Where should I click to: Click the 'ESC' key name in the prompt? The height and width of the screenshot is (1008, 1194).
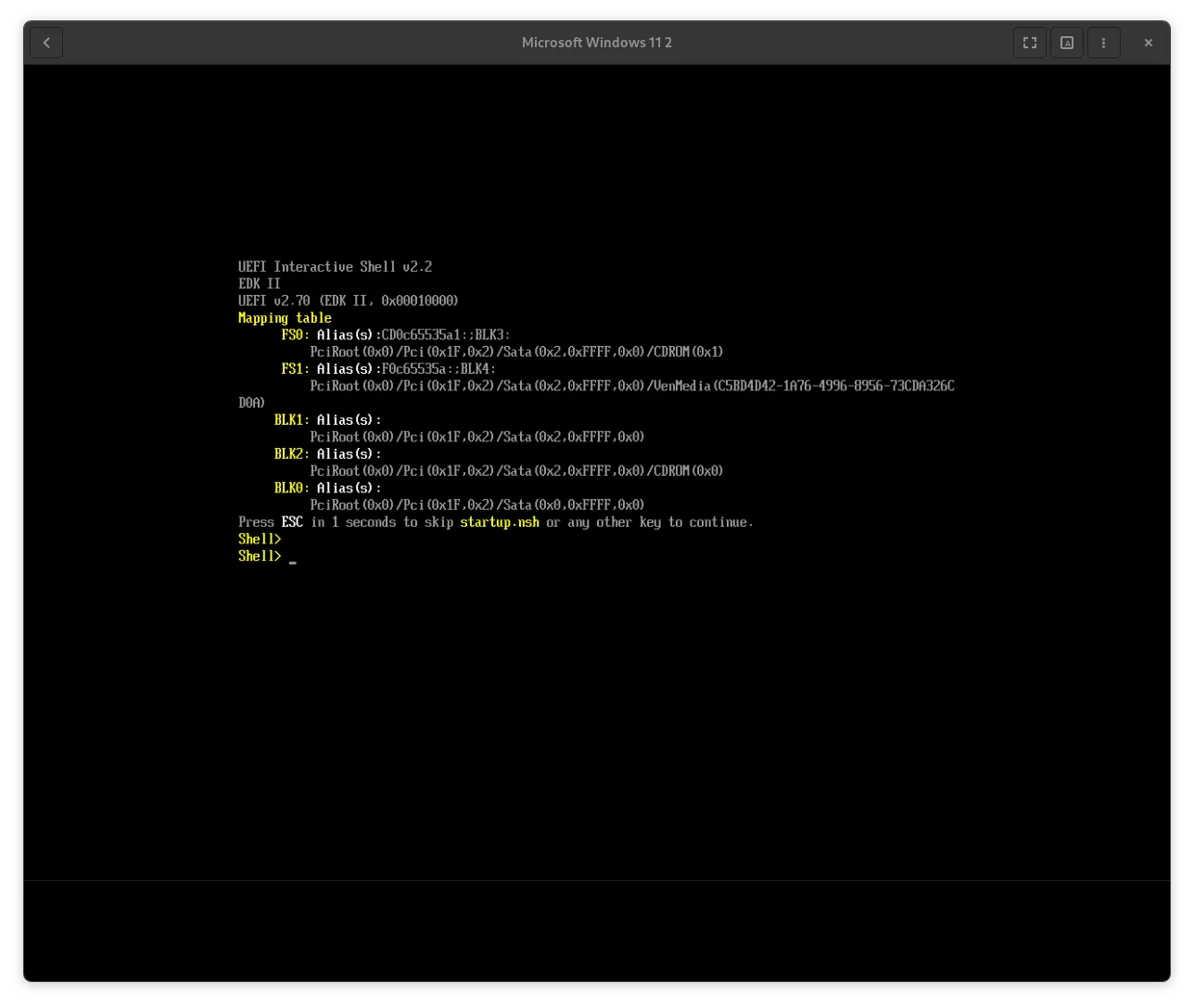(292, 522)
